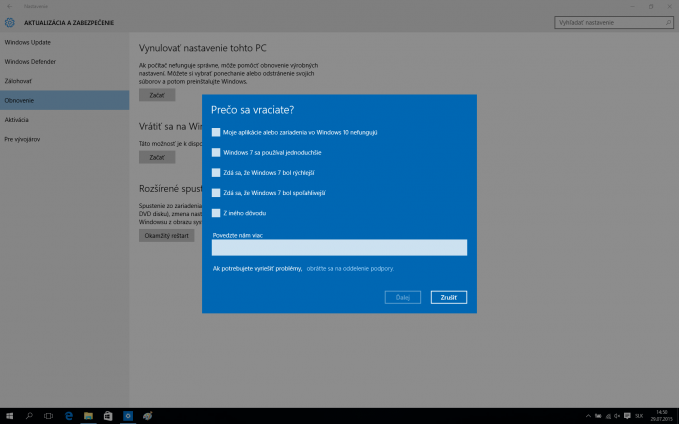This screenshot has width=679, height=424.
Task: Open the Store app from the taskbar
Action: (x=108, y=416)
